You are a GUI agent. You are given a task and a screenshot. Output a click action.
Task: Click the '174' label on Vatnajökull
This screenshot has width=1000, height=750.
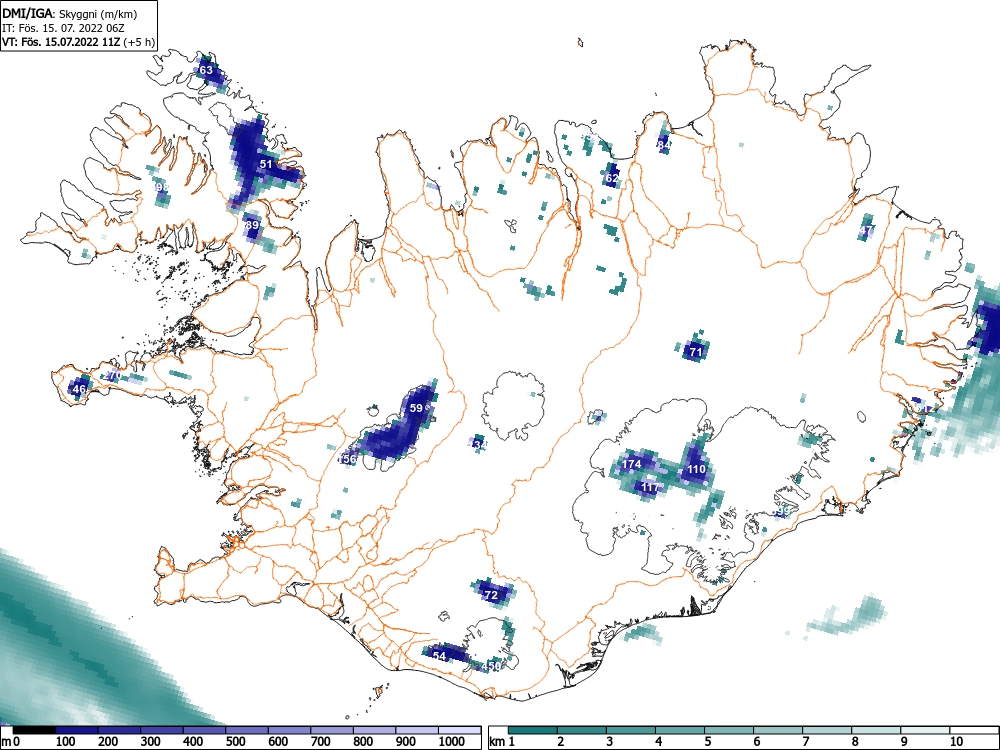click(x=631, y=464)
